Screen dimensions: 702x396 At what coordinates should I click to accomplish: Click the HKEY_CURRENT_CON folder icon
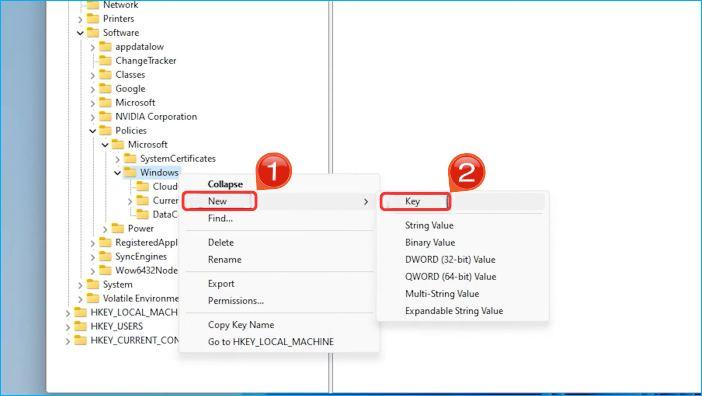coord(80,340)
